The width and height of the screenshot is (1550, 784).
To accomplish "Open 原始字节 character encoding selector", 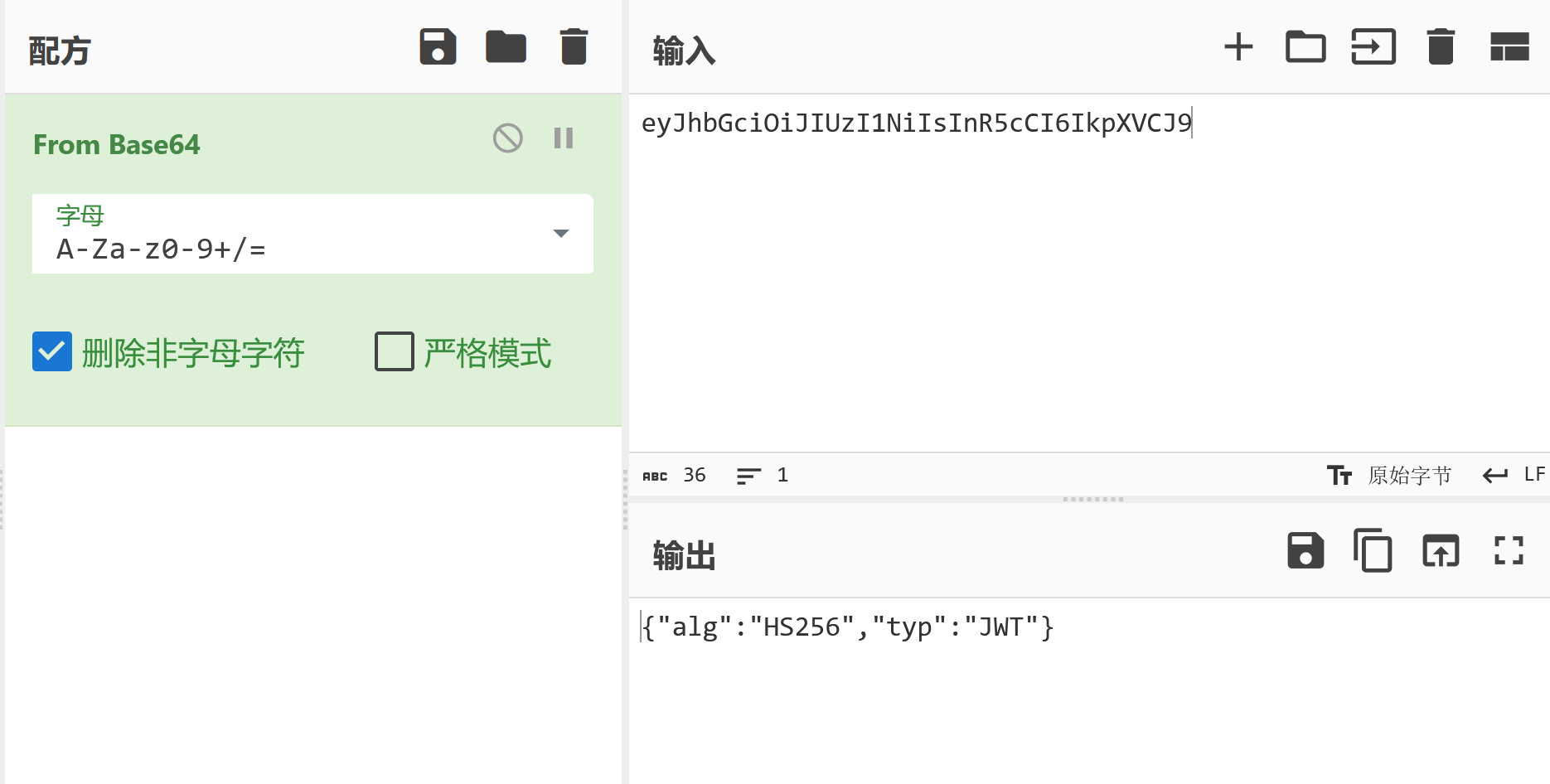I will coord(1389,475).
